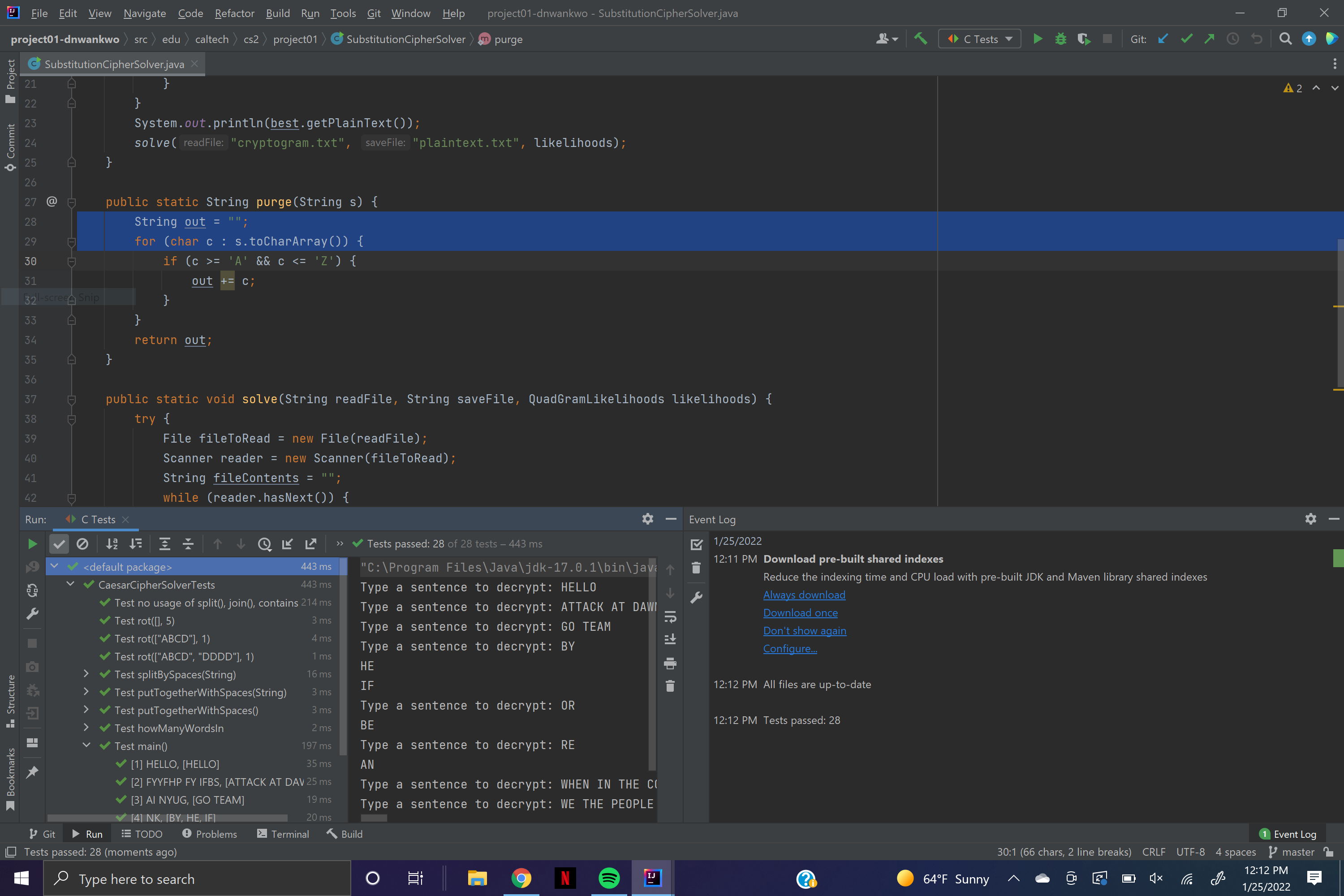Image resolution: width=1344 pixels, height=896 pixels.
Task: Rerun tests in Run panel
Action: tap(33, 544)
